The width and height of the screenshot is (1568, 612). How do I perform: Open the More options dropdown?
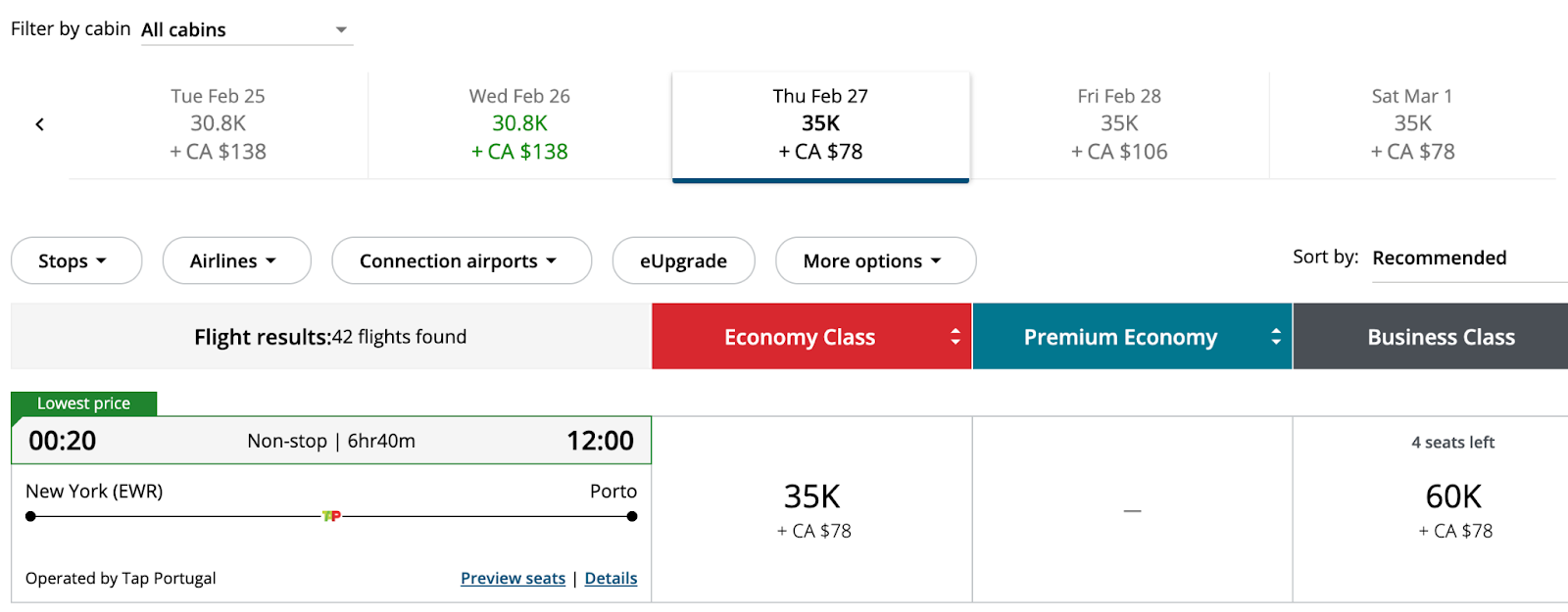pos(874,261)
